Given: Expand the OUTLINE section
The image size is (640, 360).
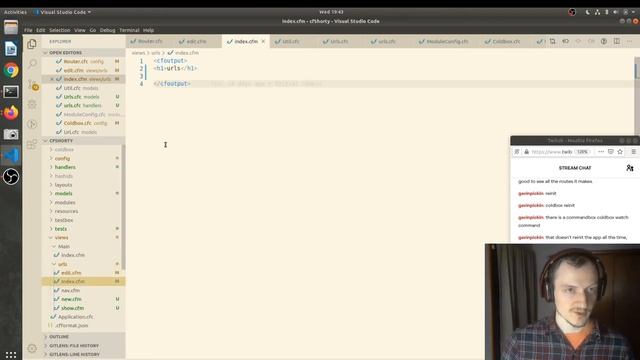Looking at the screenshot, I should coord(83,337).
